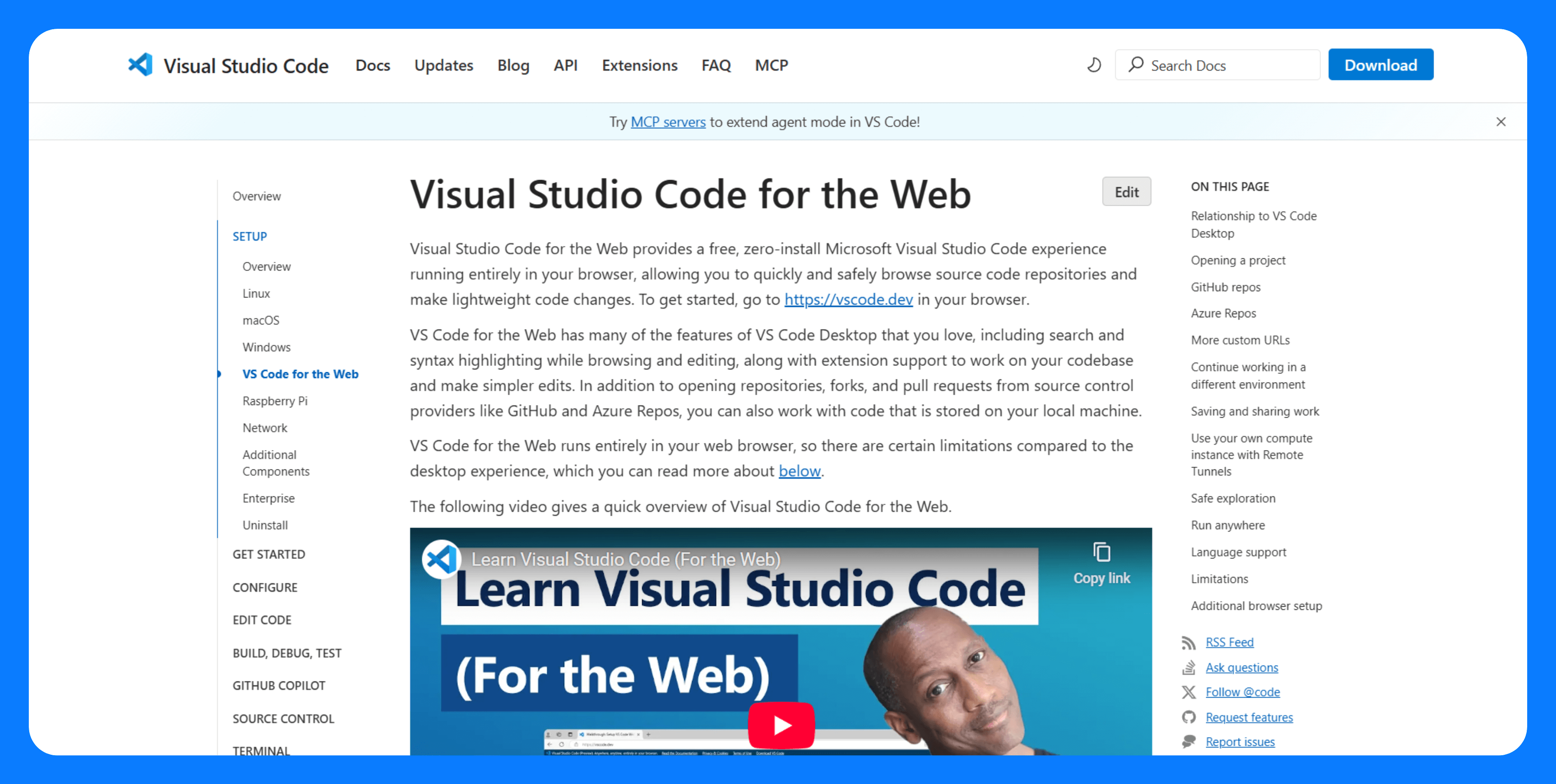Click the search magnifier icon
1556x784 pixels.
1135,64
